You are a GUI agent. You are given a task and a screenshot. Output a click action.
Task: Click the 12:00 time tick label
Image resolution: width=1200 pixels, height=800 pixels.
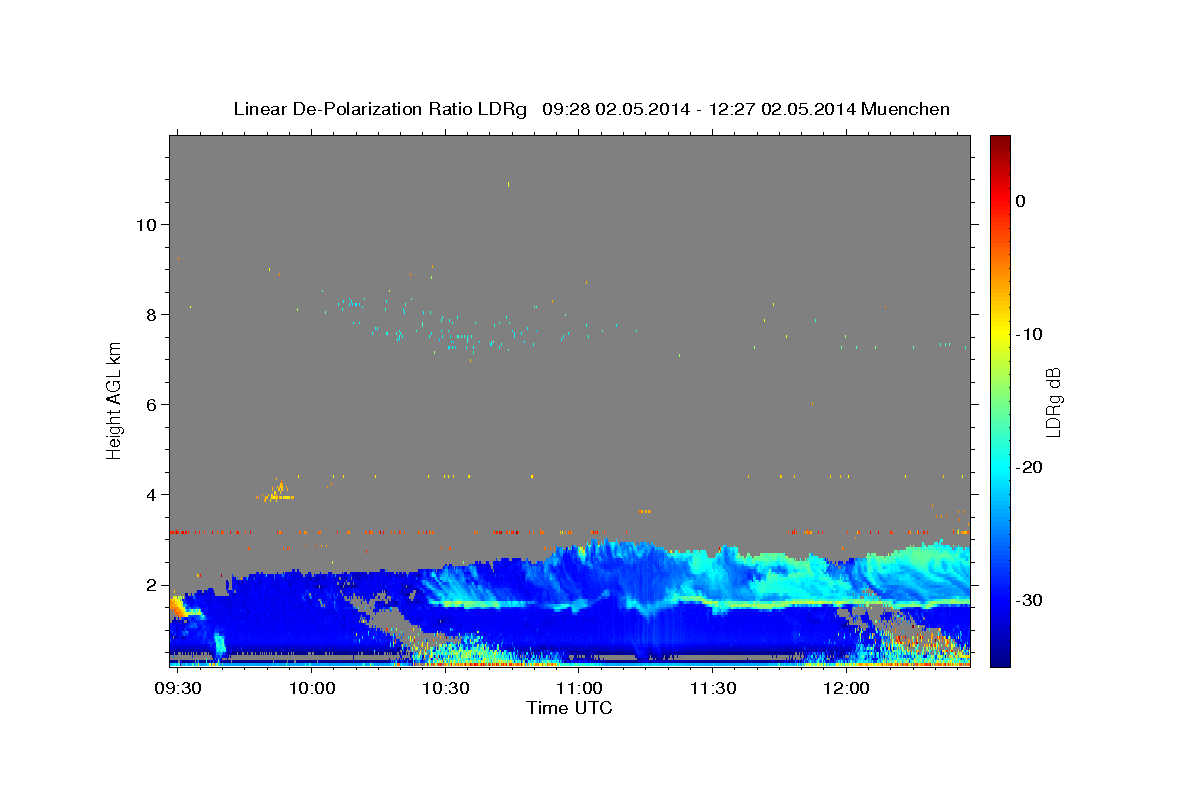(x=846, y=689)
